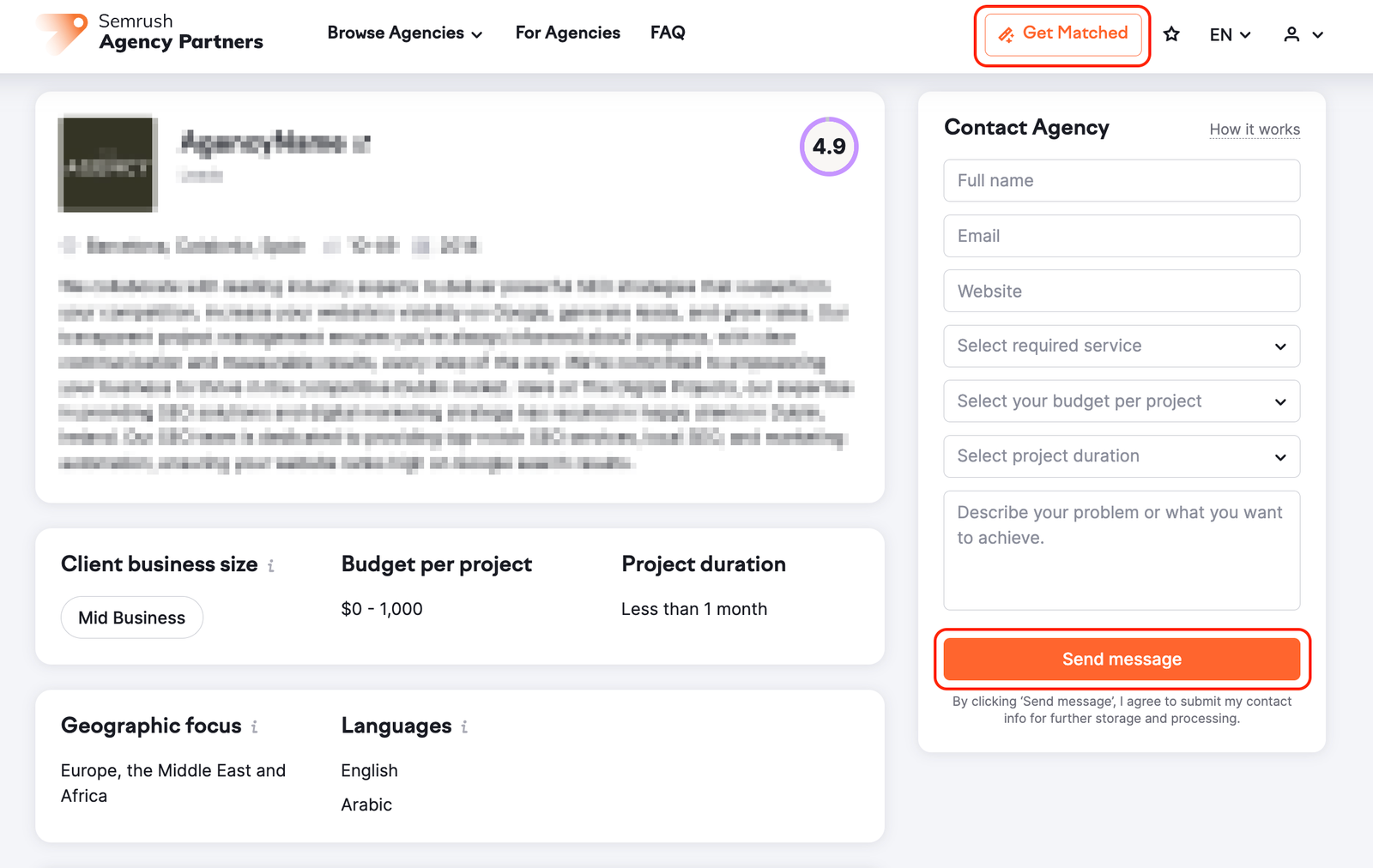1373x868 pixels.
Task: Expand the Select your budget per project dropdown
Action: coord(1121,401)
